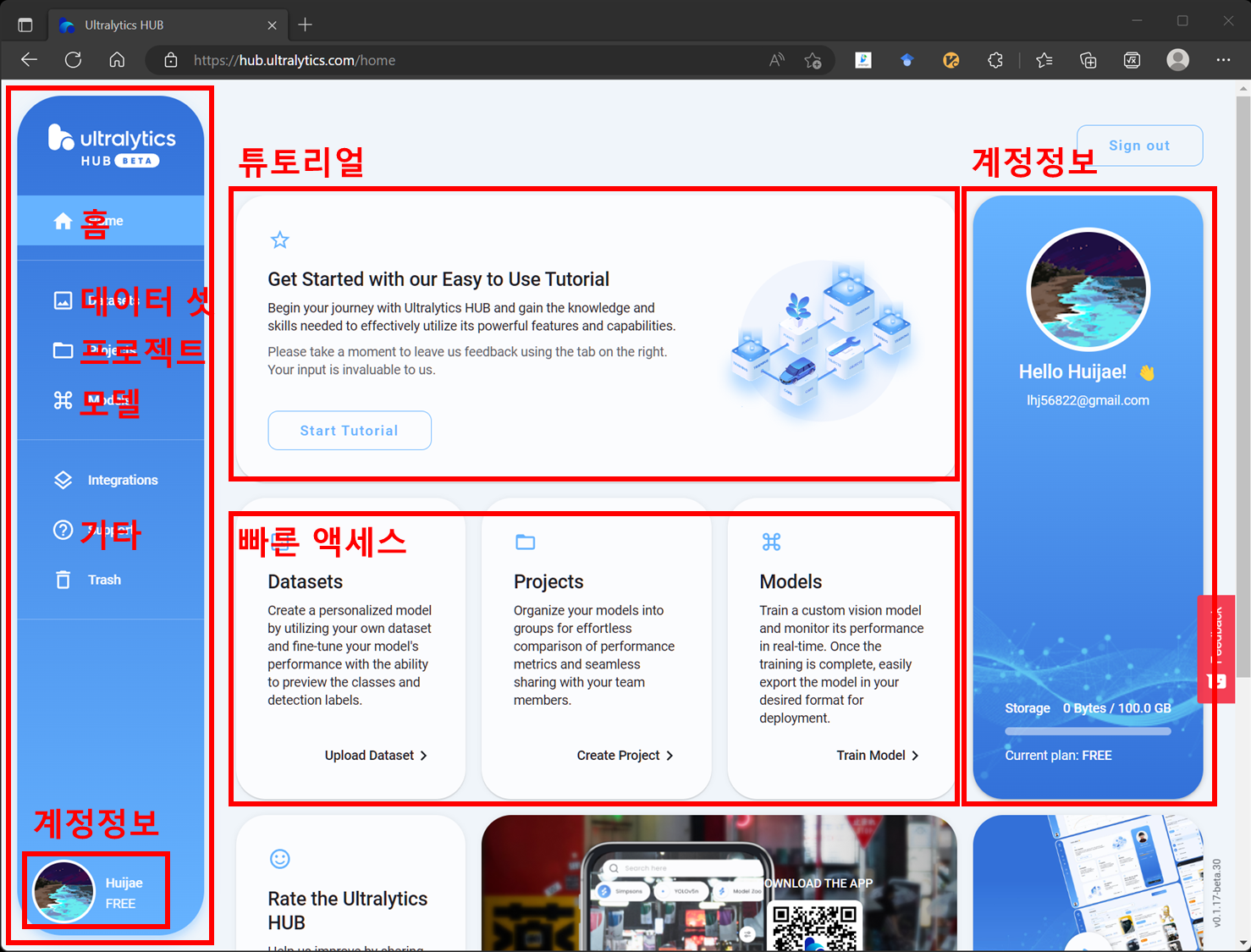The height and width of the screenshot is (952, 1251).
Task: Click Train Model link
Action: (878, 755)
